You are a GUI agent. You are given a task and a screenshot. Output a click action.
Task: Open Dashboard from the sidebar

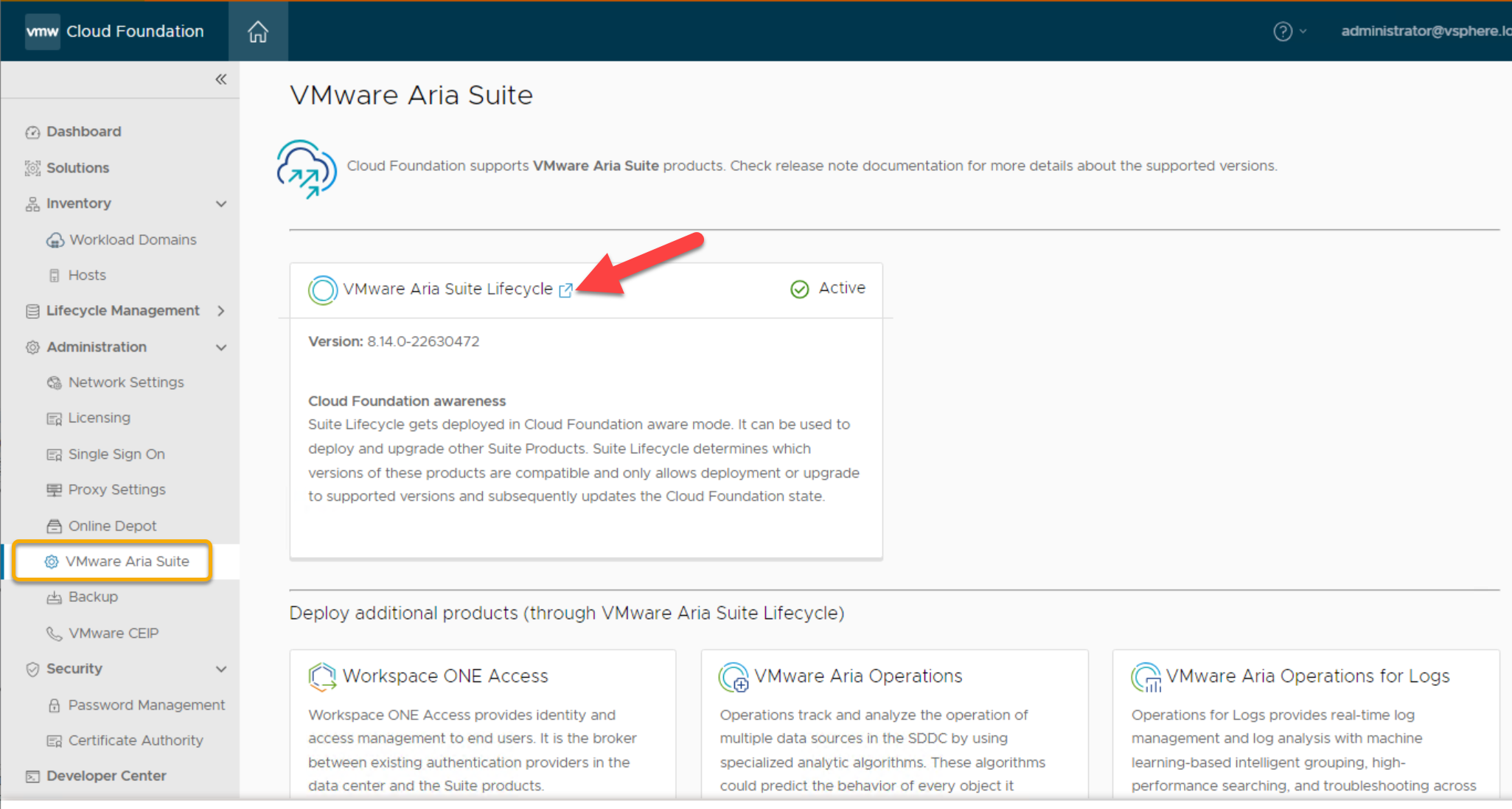[x=83, y=131]
